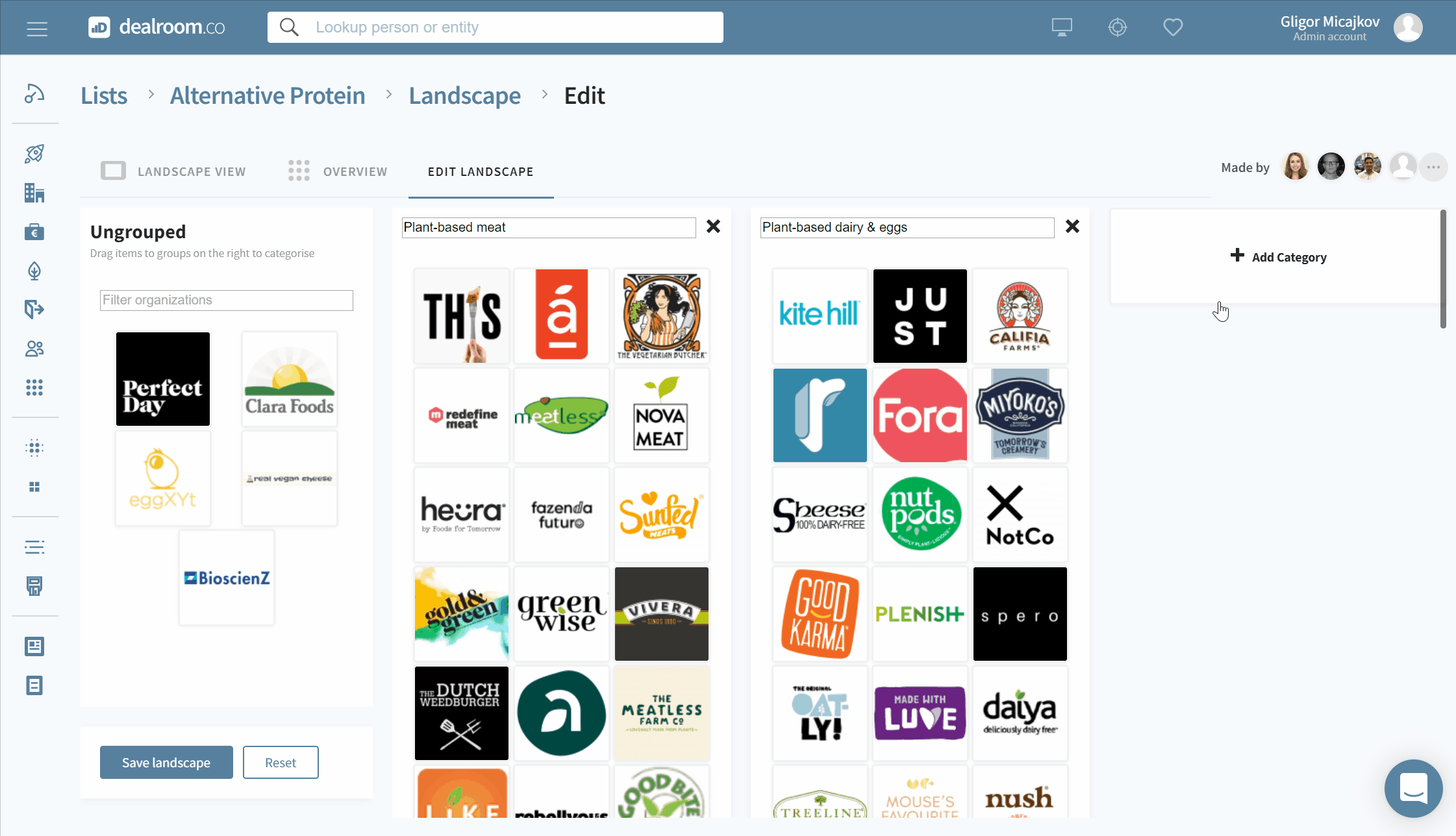Switch to the Landscape View tab
The image size is (1456, 836).
click(x=173, y=171)
